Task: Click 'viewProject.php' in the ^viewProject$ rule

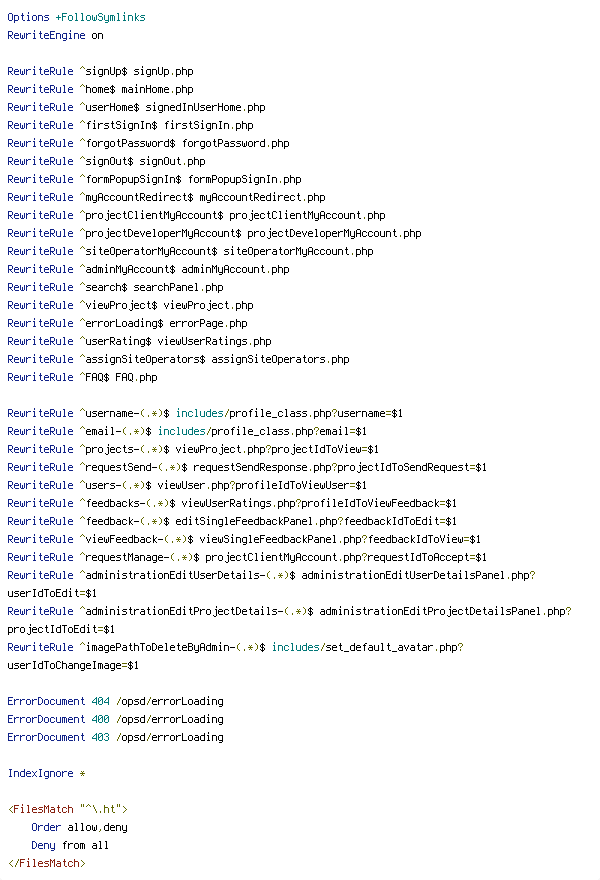Action: [209, 305]
